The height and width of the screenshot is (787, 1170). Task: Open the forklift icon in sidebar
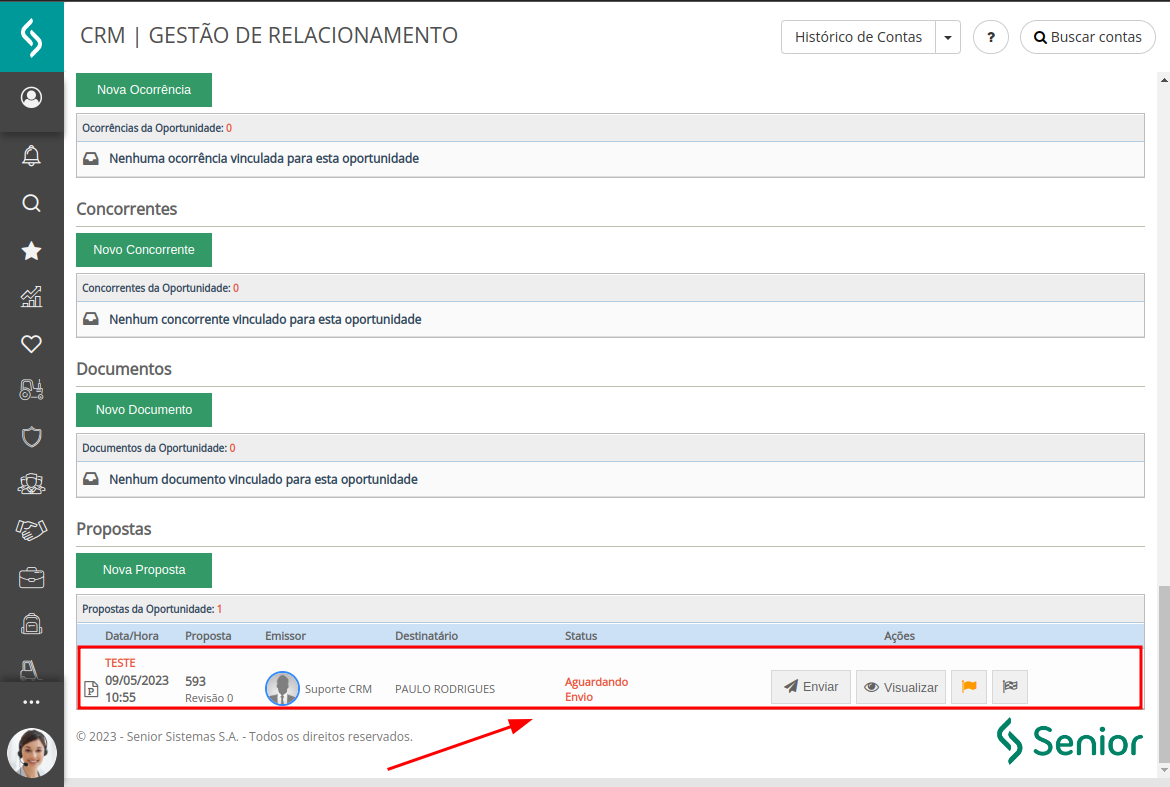pyautogui.click(x=31, y=670)
